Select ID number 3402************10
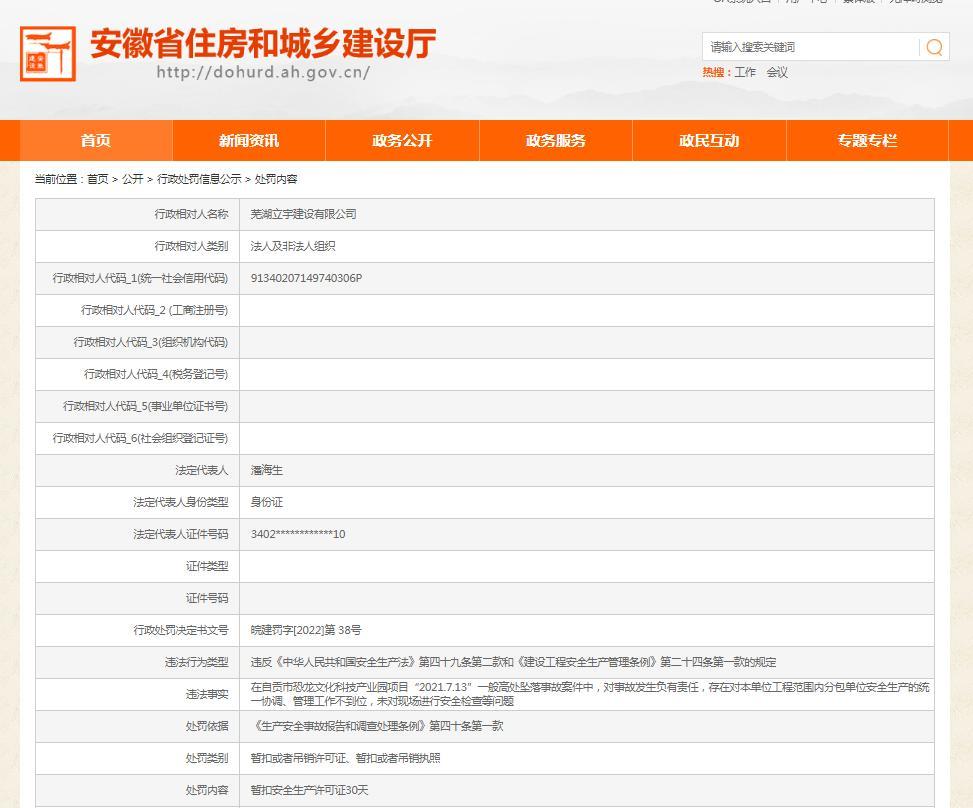The image size is (973, 808). pyautogui.click(x=298, y=534)
